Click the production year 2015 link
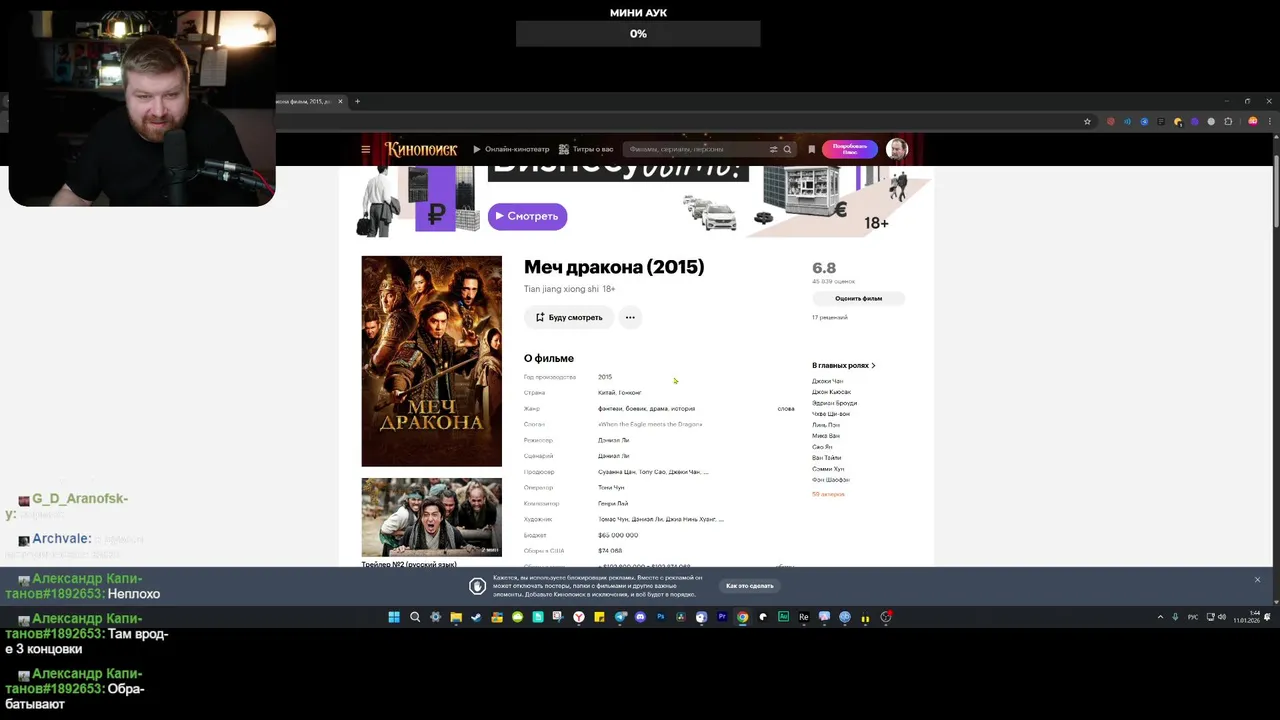The width and height of the screenshot is (1280, 720). tap(605, 377)
